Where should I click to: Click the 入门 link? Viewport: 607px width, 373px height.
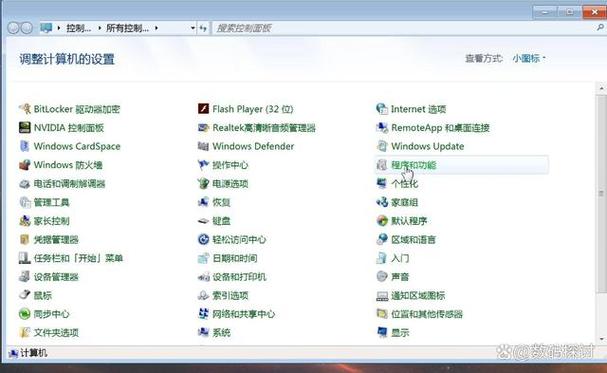[x=400, y=258]
